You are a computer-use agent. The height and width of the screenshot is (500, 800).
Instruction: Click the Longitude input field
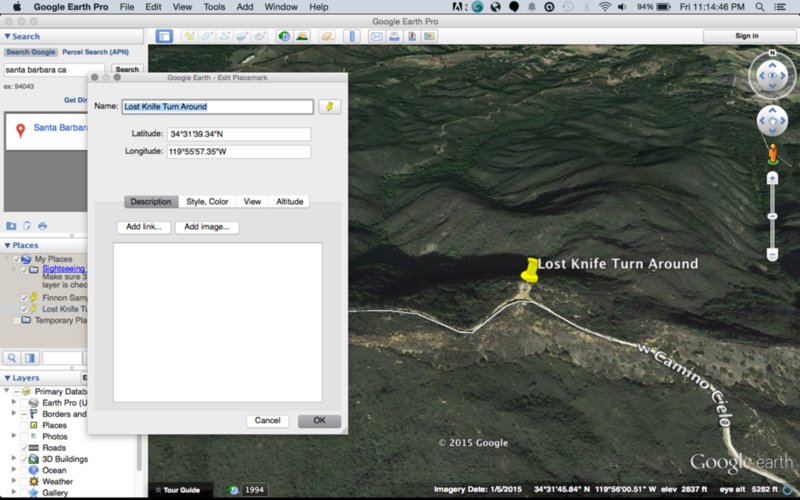[x=239, y=152]
